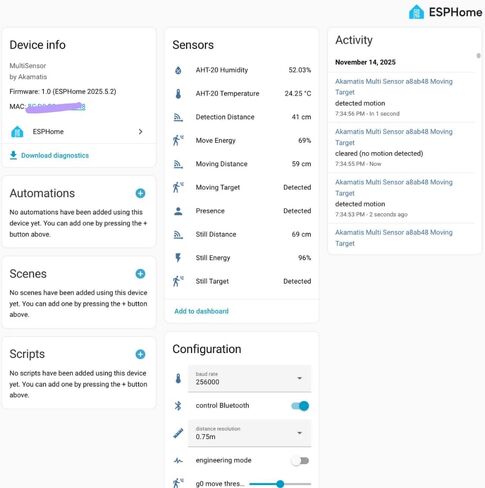This screenshot has height=488, width=485.
Task: Click the Still Energy lightning bolt icon
Action: click(178, 258)
